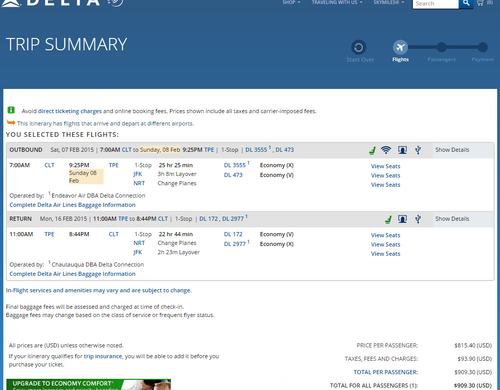This screenshot has width=500, height=390.
Task: Open the direct ticketing charges link
Action: pos(70,111)
